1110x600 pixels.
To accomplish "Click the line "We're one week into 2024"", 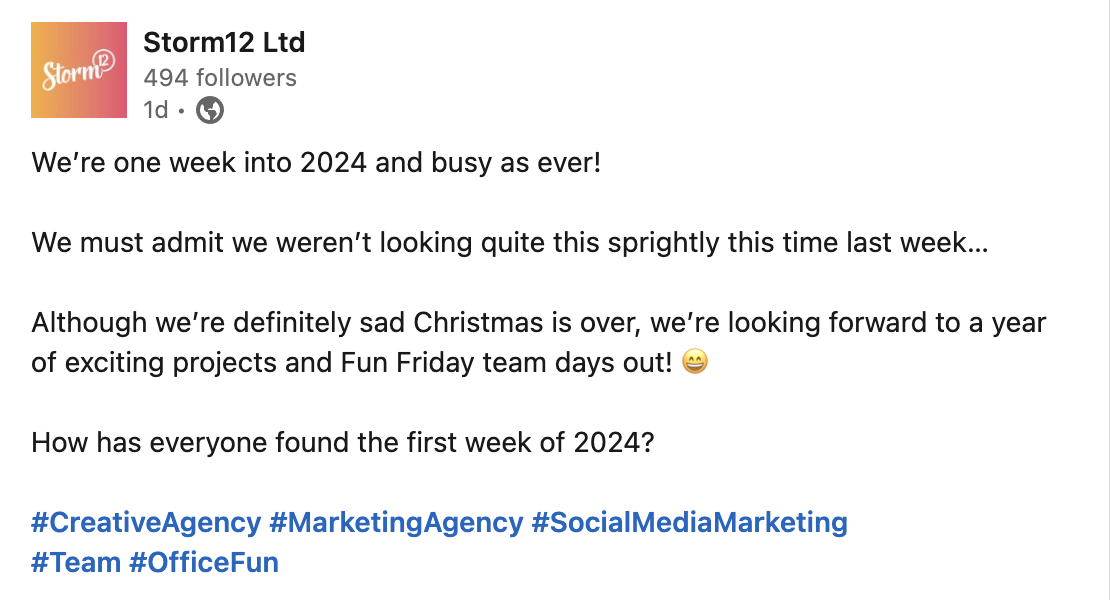I will tap(316, 163).
